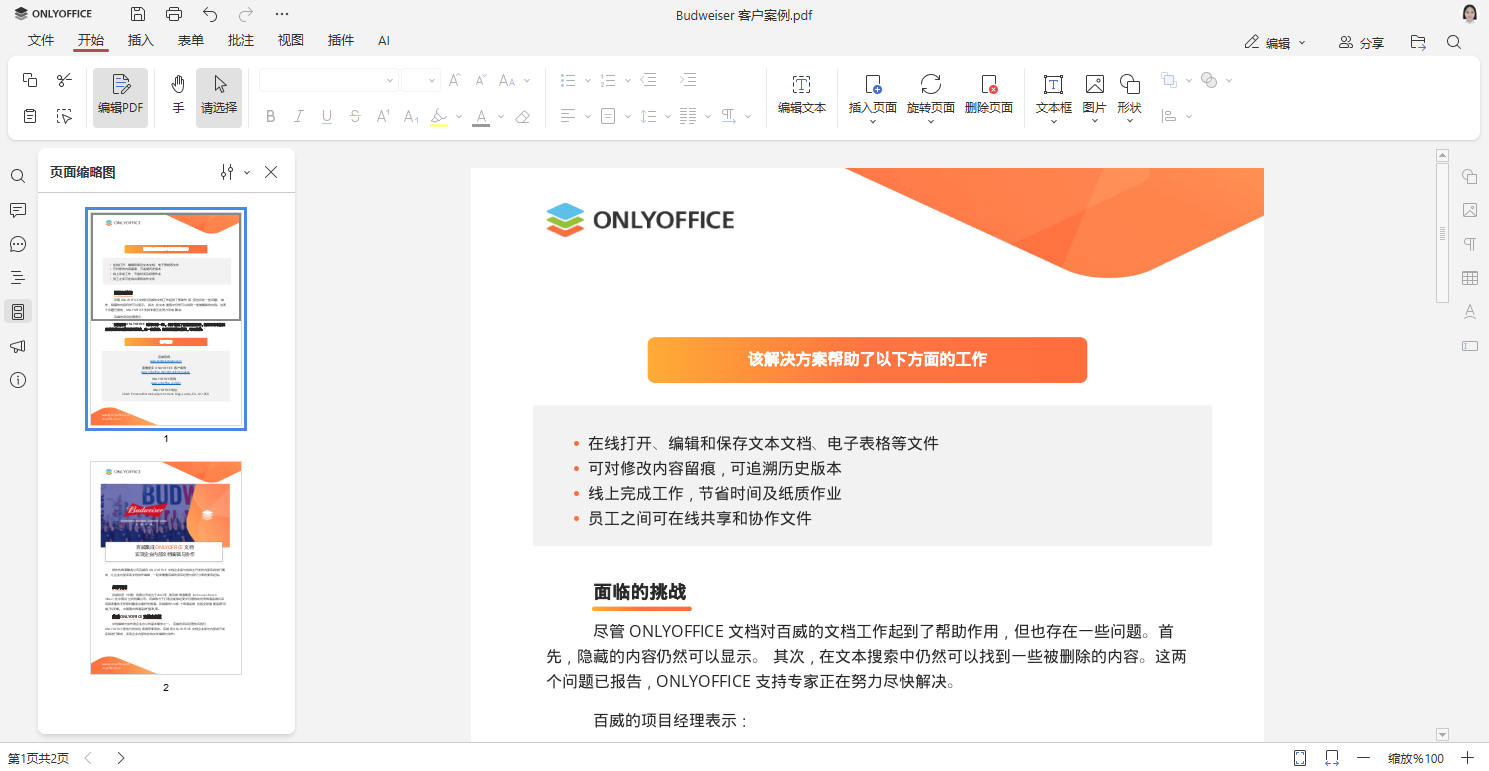Click Fit to page icon in status bar

pos(1300,758)
